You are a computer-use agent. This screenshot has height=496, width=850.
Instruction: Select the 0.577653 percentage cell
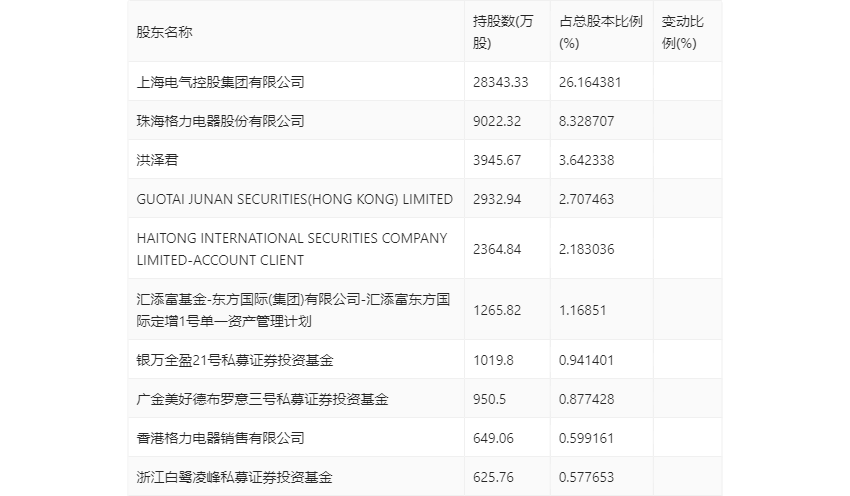coord(587,477)
